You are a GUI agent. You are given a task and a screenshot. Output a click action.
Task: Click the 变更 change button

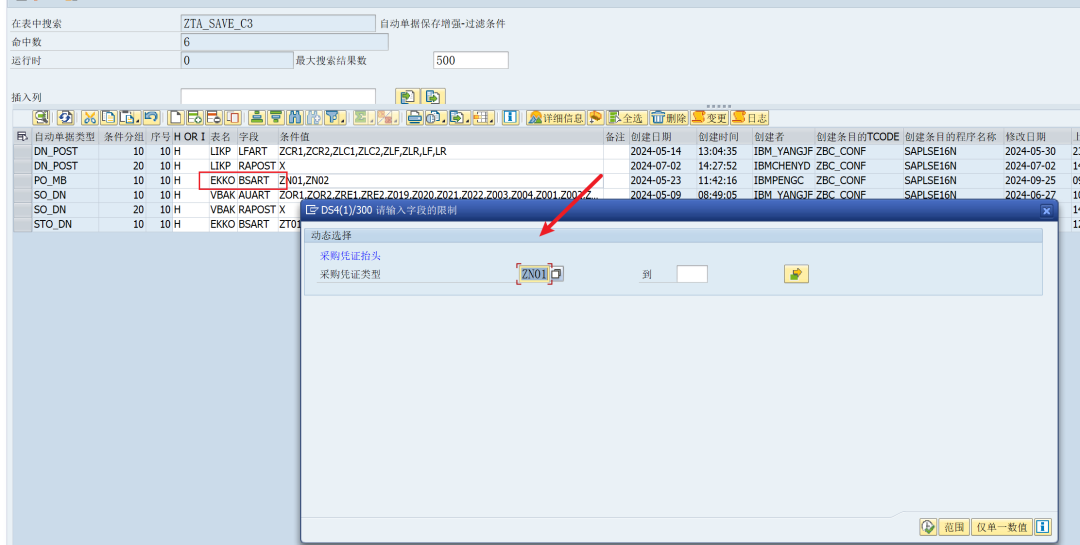[709, 118]
